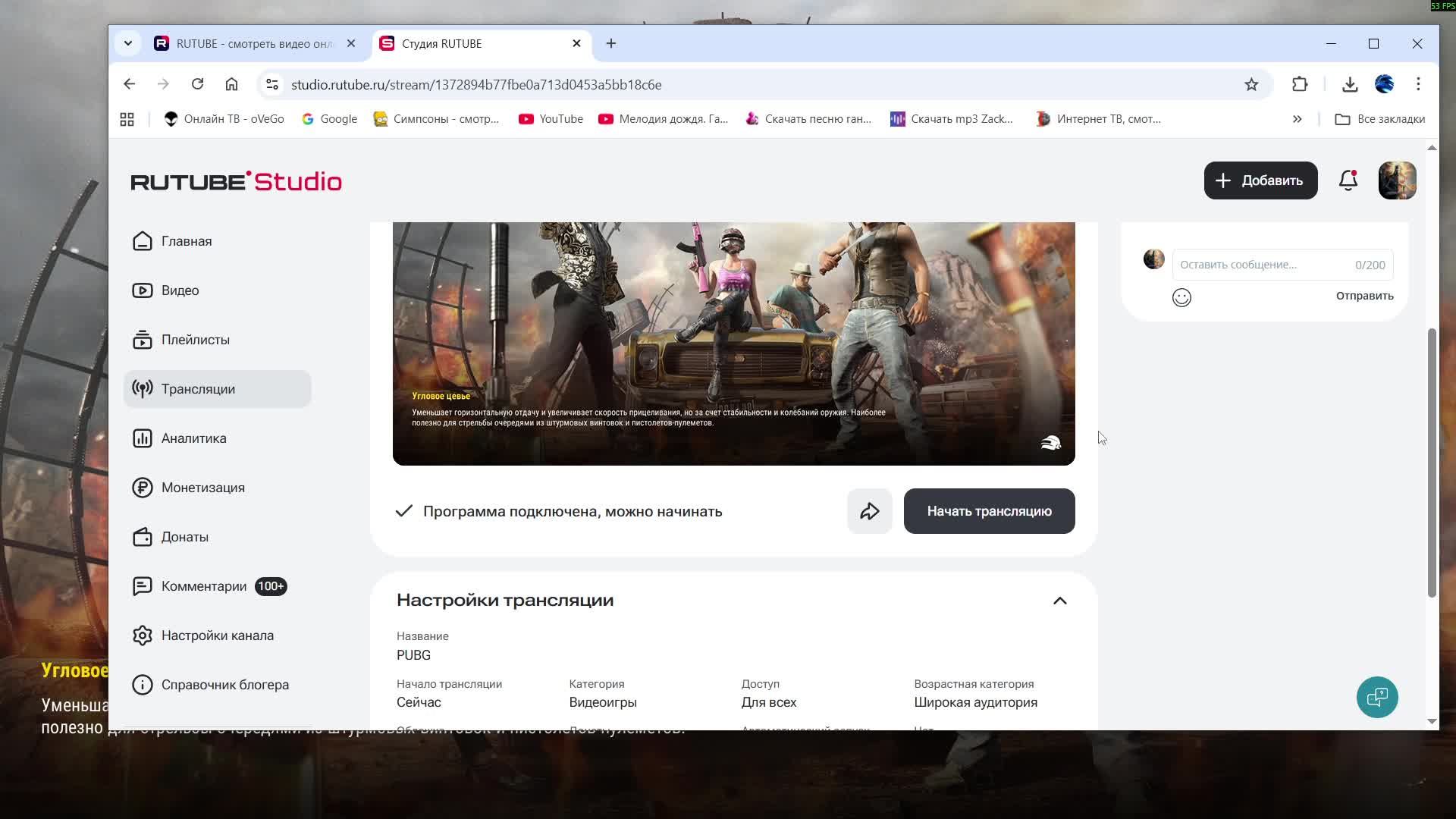The height and width of the screenshot is (819, 1456).
Task: Expand hidden bookmarks overflow chevron
Action: [x=1297, y=119]
